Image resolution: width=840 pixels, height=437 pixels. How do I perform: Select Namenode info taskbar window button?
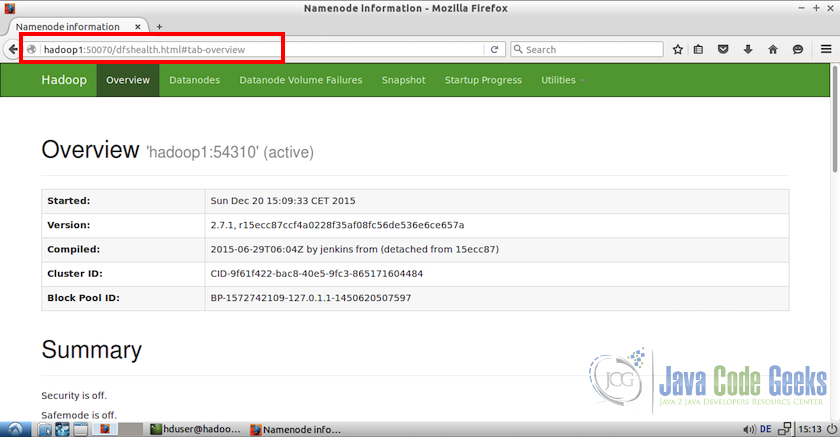click(x=295, y=430)
